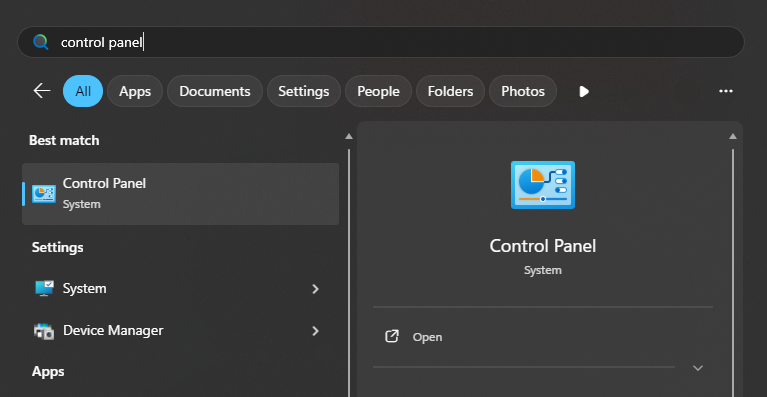Click scroll-up arrow of results list
This screenshot has height=397, width=767.
[x=349, y=136]
